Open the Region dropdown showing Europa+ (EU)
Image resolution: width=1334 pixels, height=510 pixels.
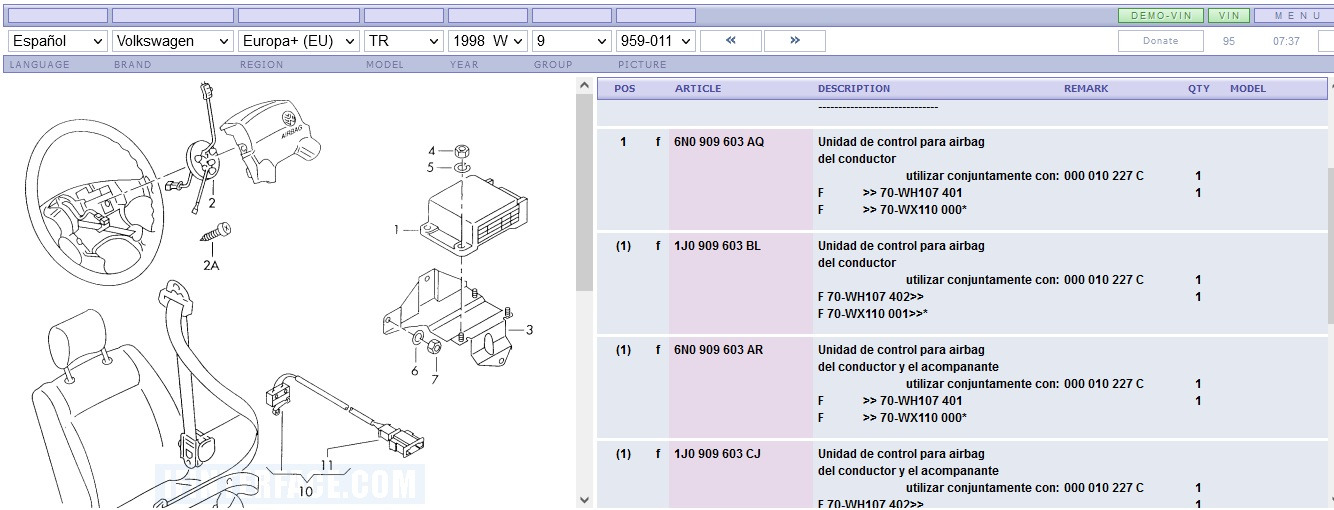(298, 41)
